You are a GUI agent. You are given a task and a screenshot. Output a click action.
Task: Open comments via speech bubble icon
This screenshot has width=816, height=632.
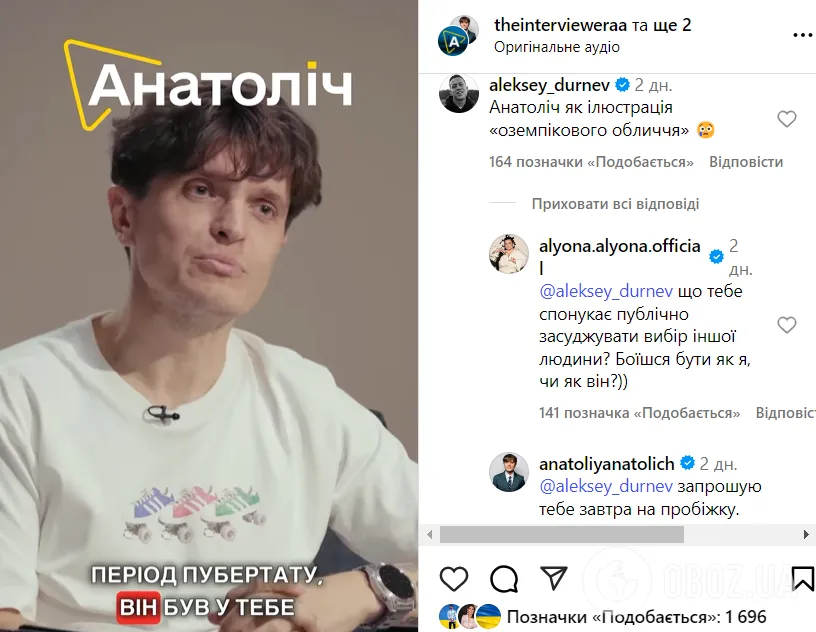pos(504,578)
